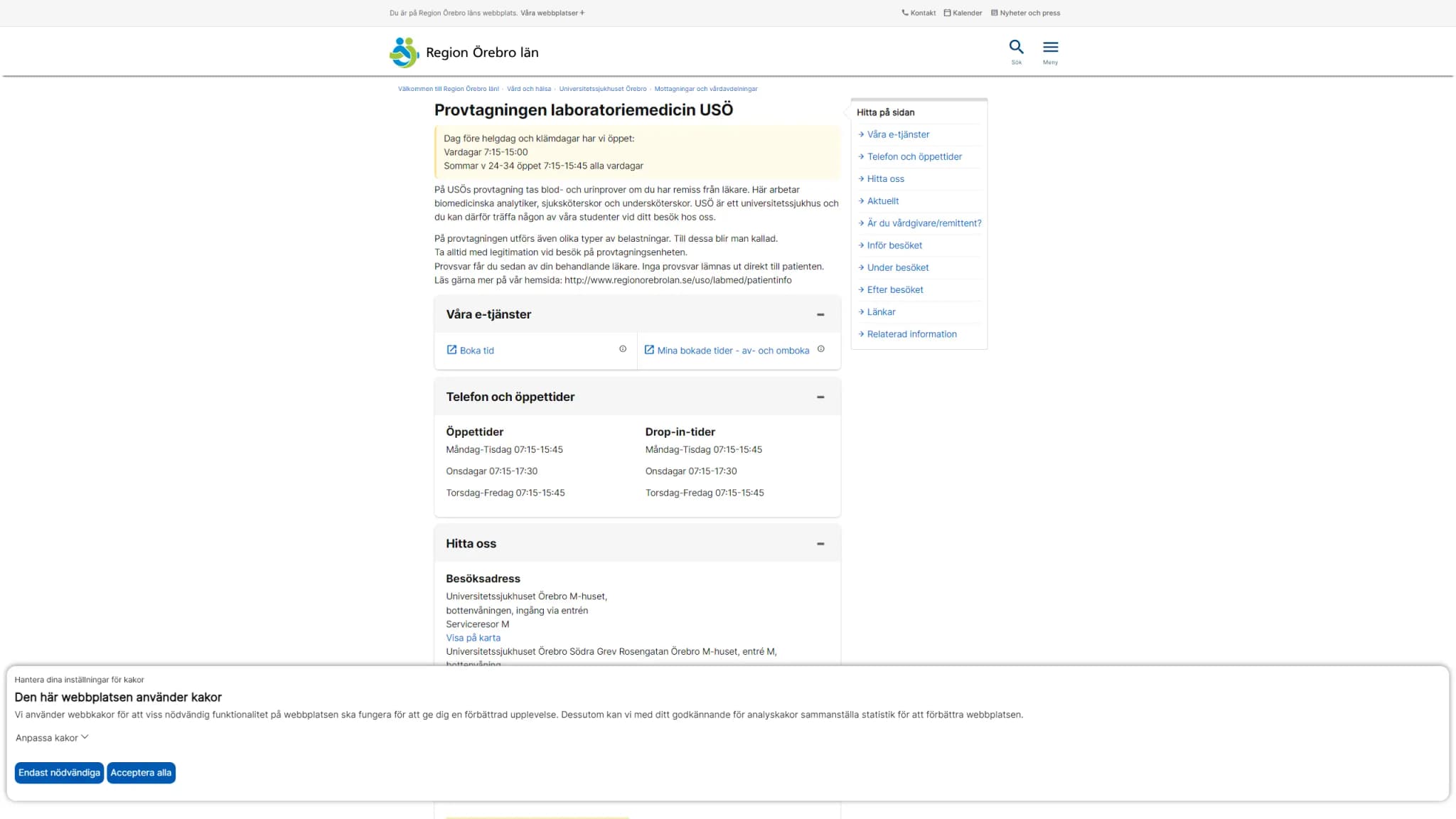The height and width of the screenshot is (819, 1456).
Task: Expand Anpassa kakor cookie options
Action: (x=52, y=738)
